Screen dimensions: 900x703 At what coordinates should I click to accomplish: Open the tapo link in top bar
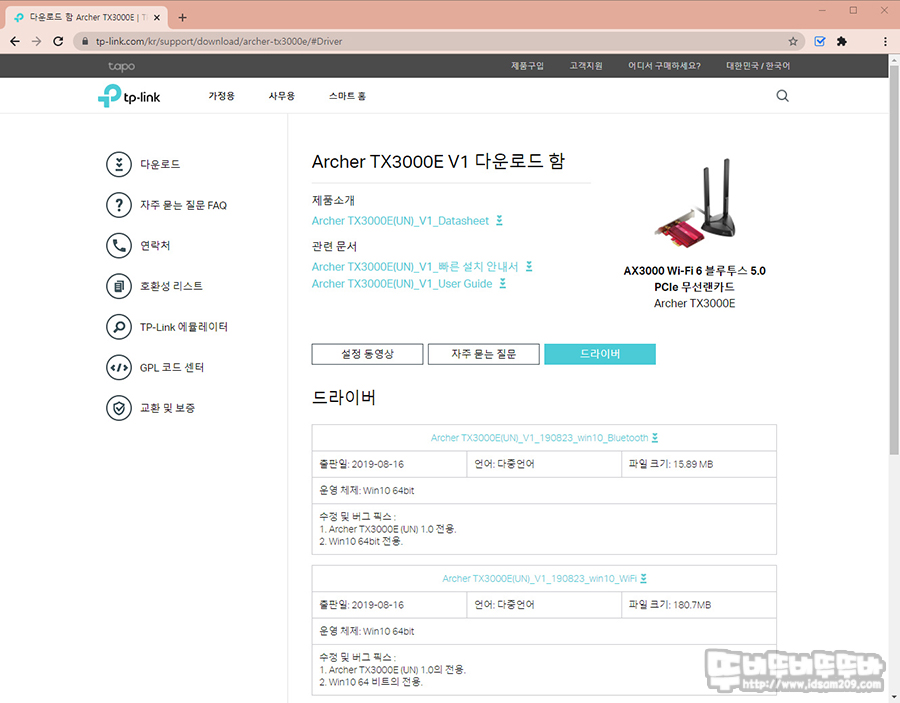pyautogui.click(x=122, y=66)
